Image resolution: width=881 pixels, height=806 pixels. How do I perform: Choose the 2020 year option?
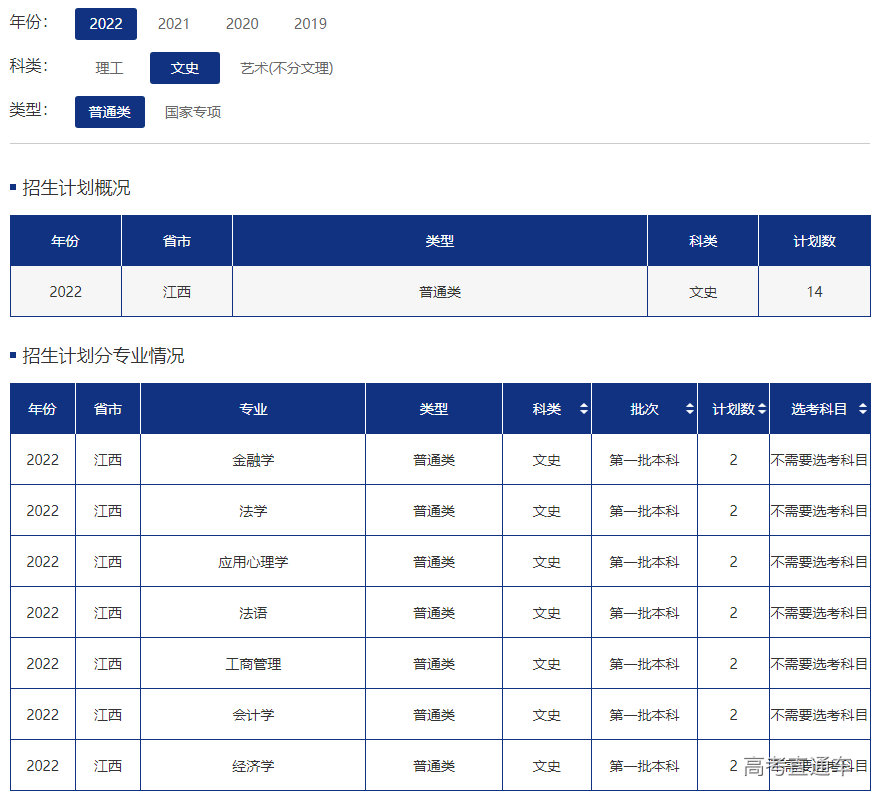pyautogui.click(x=242, y=24)
